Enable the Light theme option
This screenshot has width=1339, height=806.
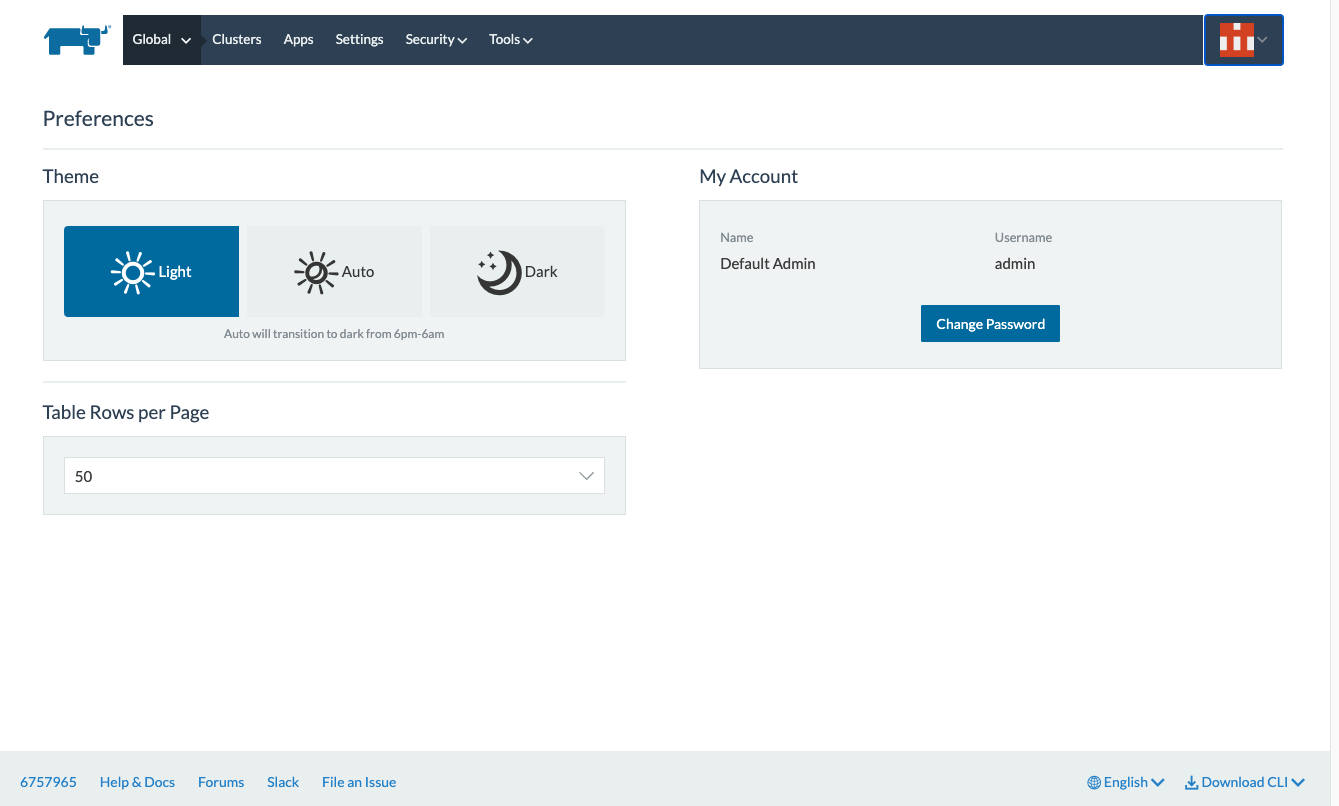151,271
